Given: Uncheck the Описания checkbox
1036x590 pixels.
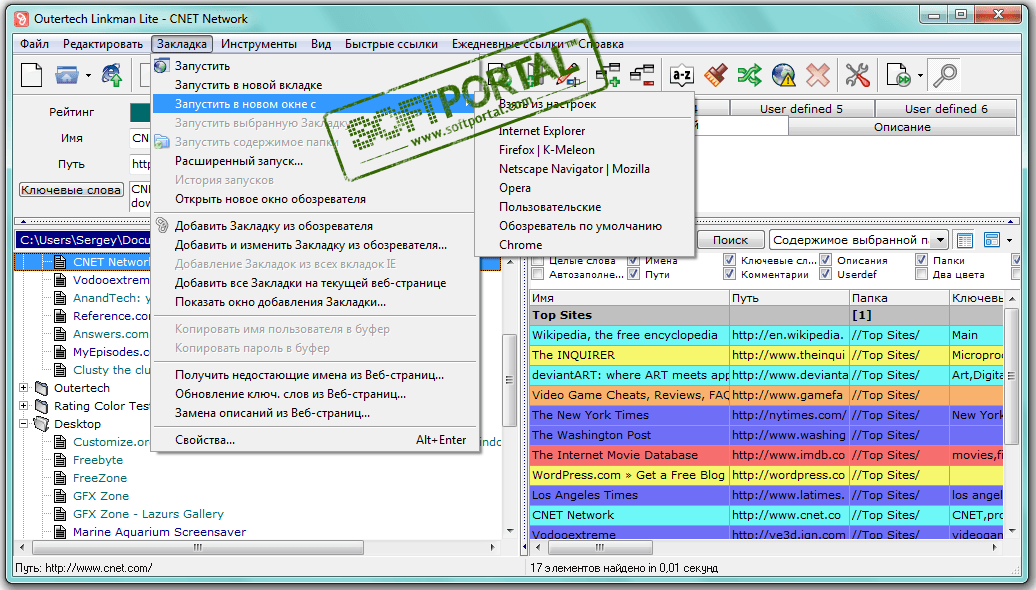Looking at the screenshot, I should coord(825,260).
